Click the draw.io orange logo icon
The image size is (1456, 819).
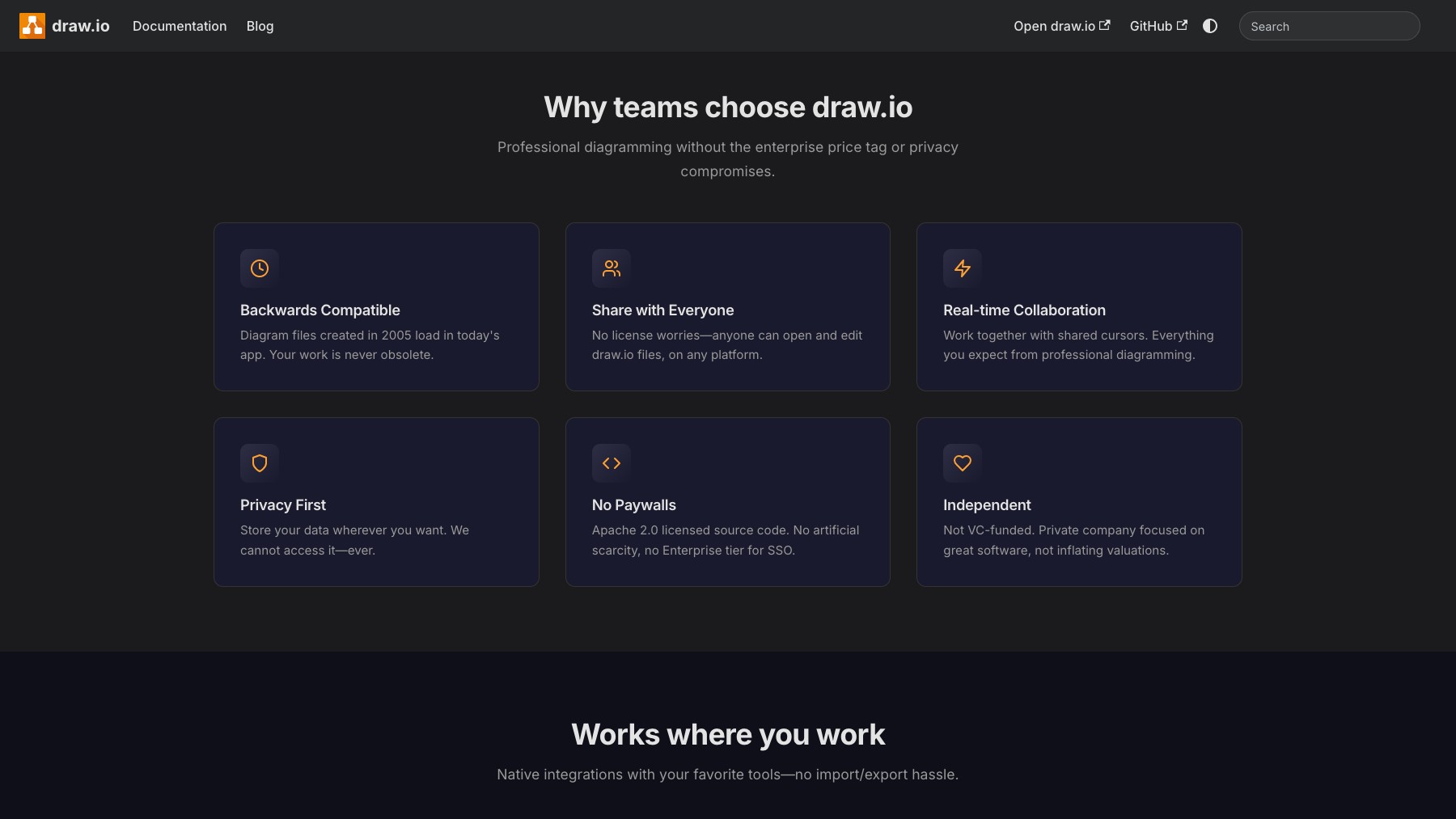(x=32, y=26)
